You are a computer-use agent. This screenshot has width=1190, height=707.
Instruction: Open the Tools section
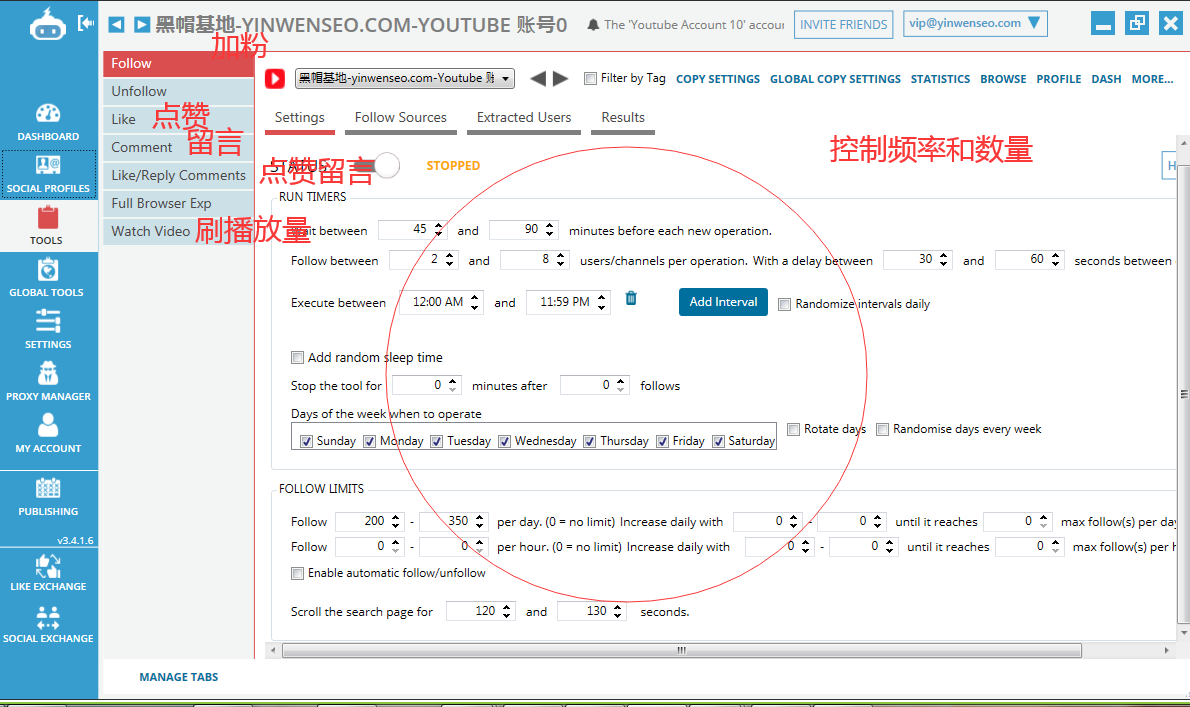pos(46,225)
